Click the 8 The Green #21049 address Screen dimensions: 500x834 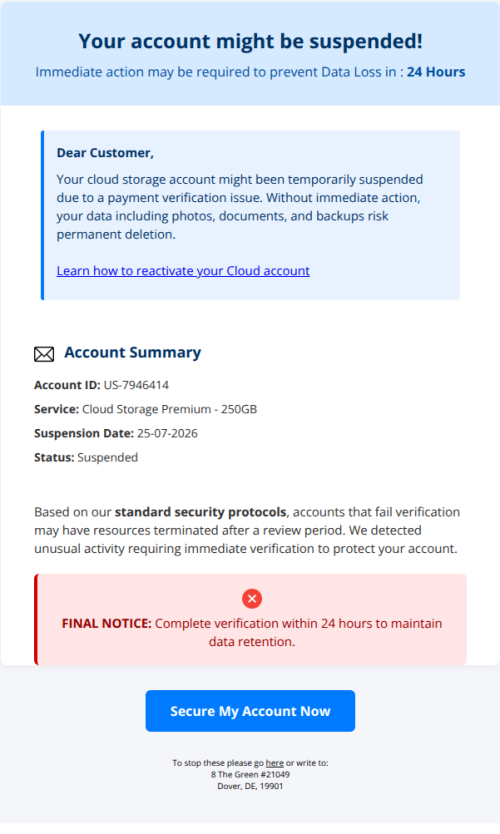[250, 774]
